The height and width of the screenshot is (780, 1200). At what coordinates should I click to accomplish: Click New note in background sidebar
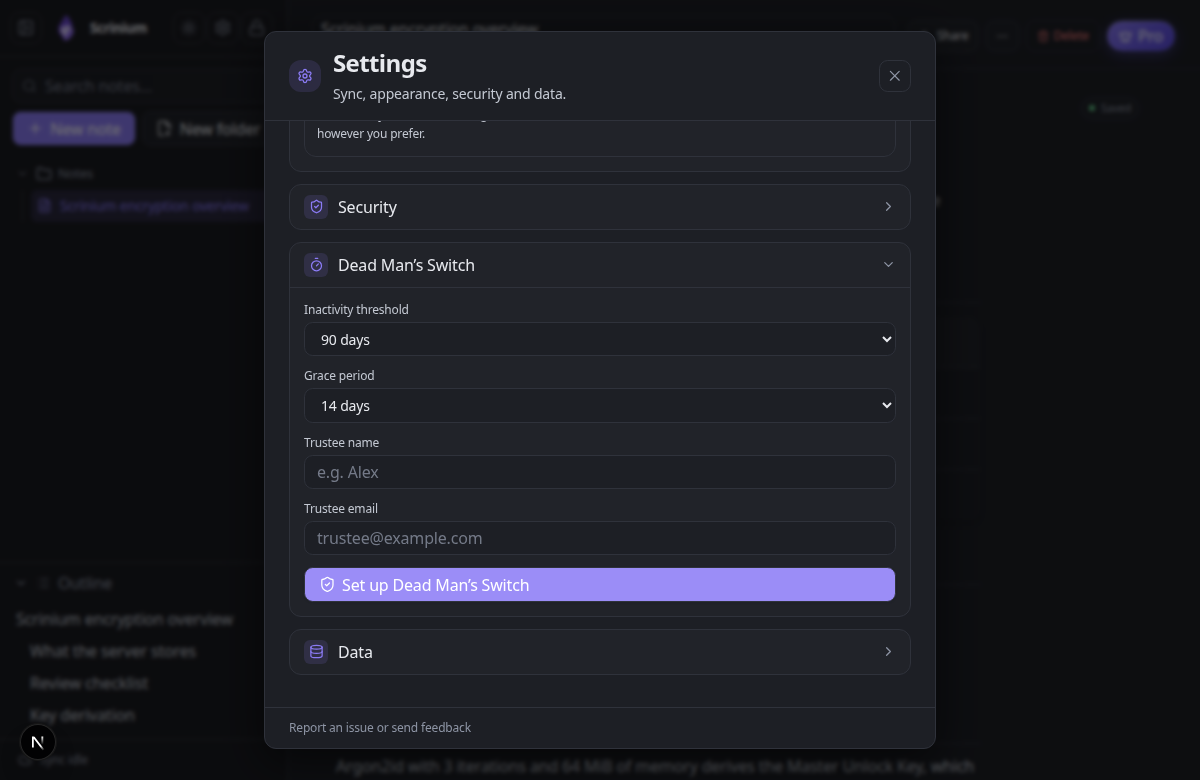click(x=74, y=129)
